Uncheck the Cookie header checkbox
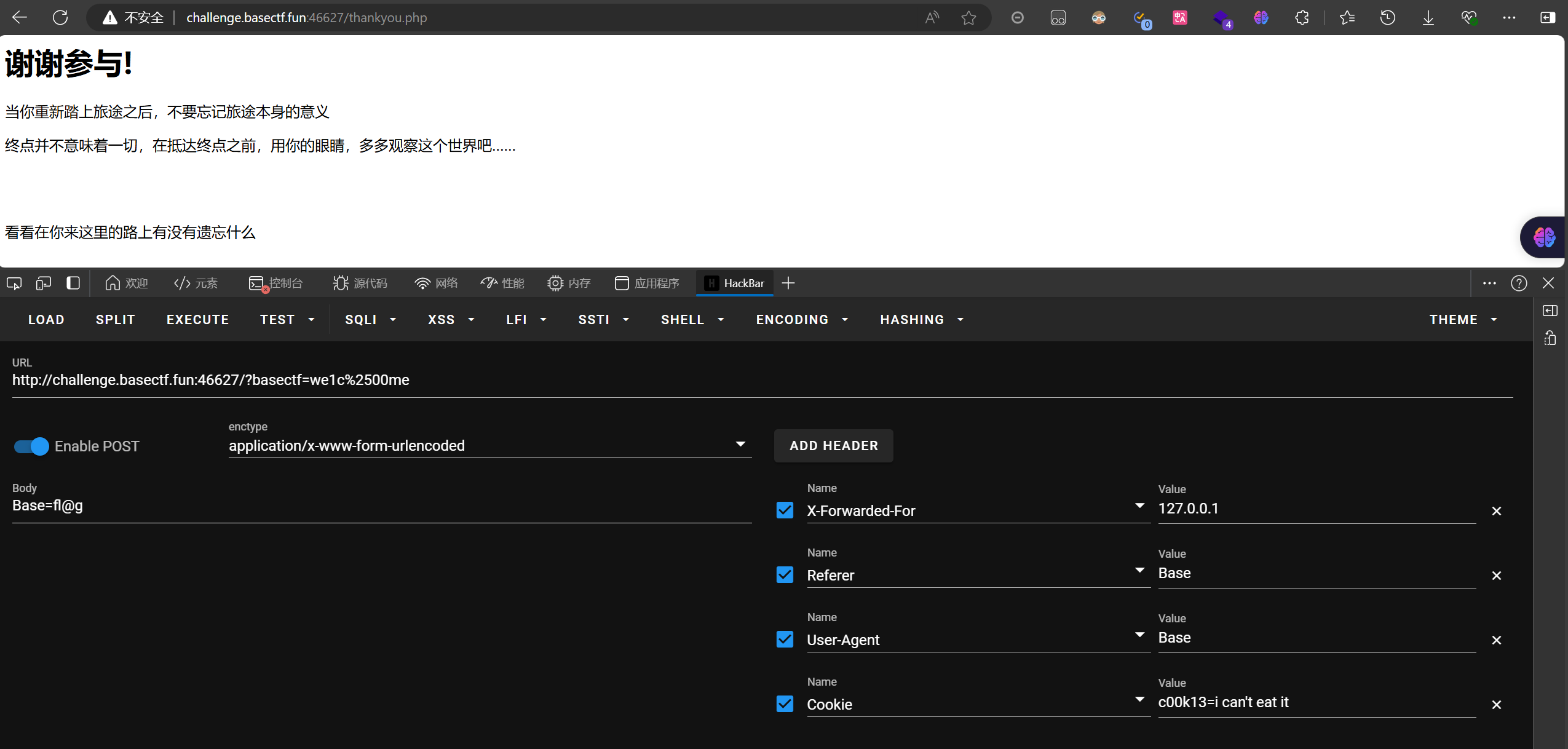The width and height of the screenshot is (1568, 749). (785, 704)
